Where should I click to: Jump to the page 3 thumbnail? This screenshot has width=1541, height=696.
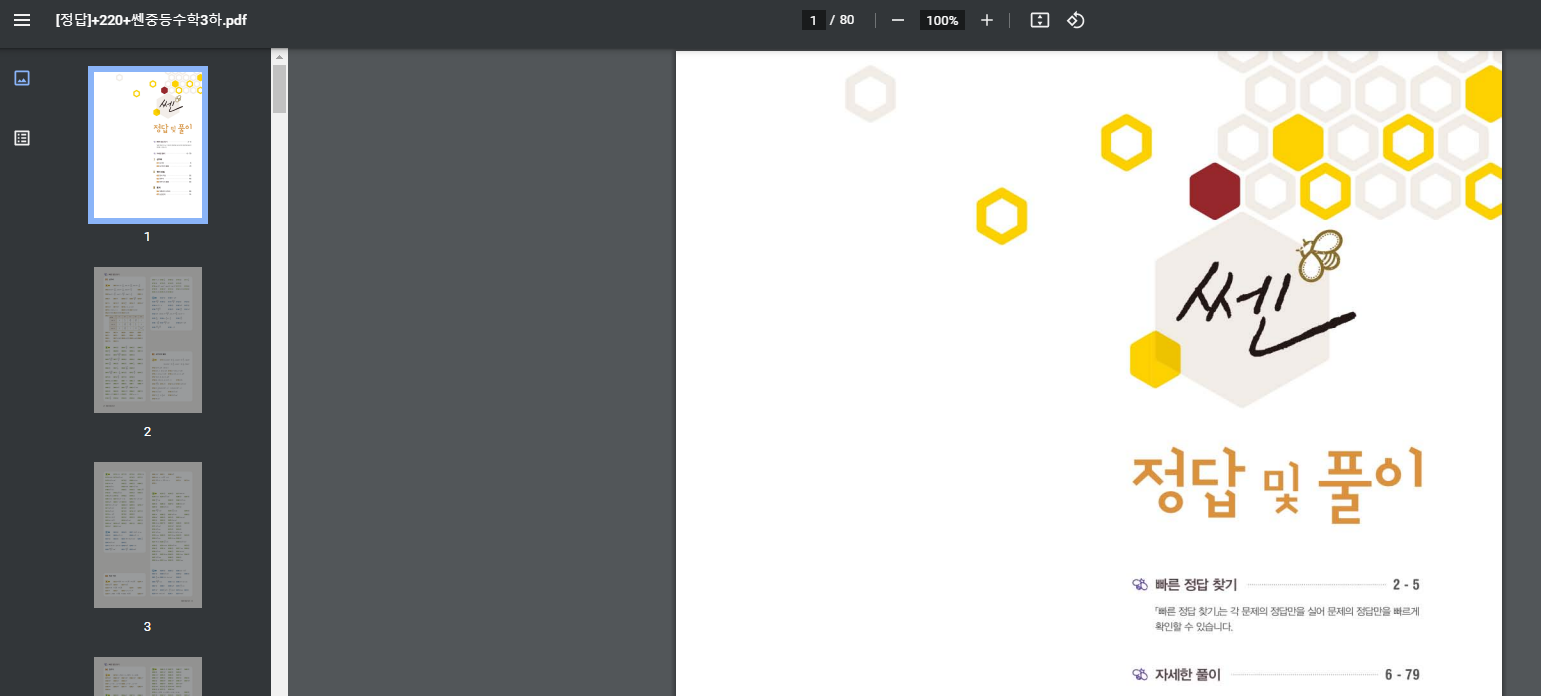[x=148, y=535]
